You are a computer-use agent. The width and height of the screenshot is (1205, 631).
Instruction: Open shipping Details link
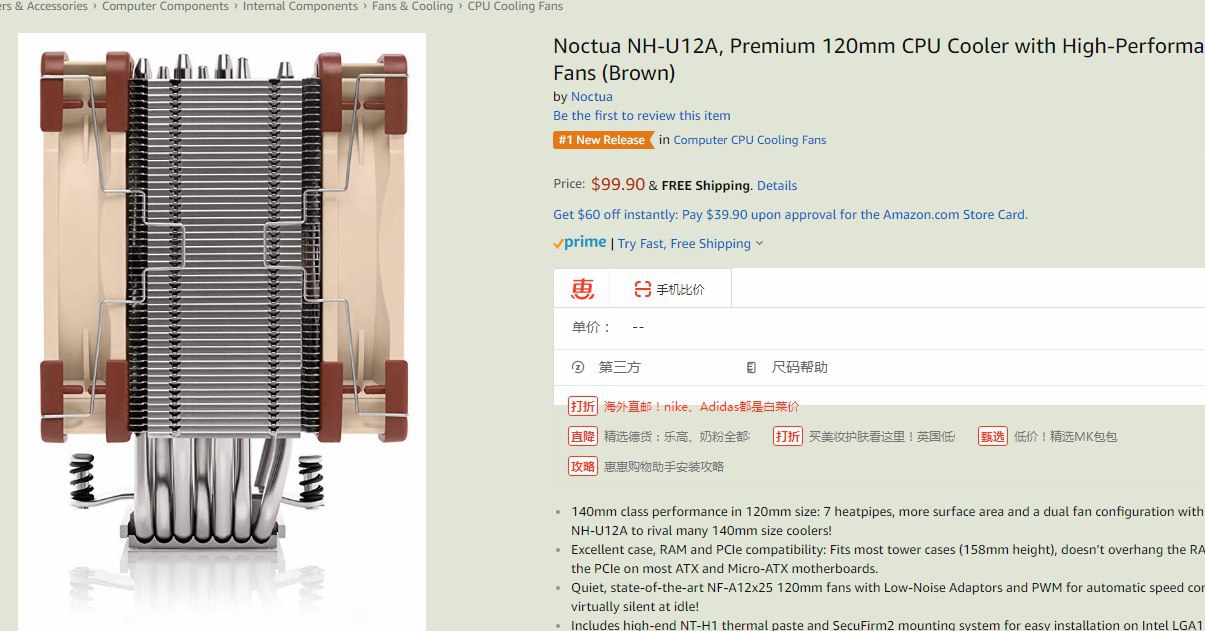tap(777, 185)
